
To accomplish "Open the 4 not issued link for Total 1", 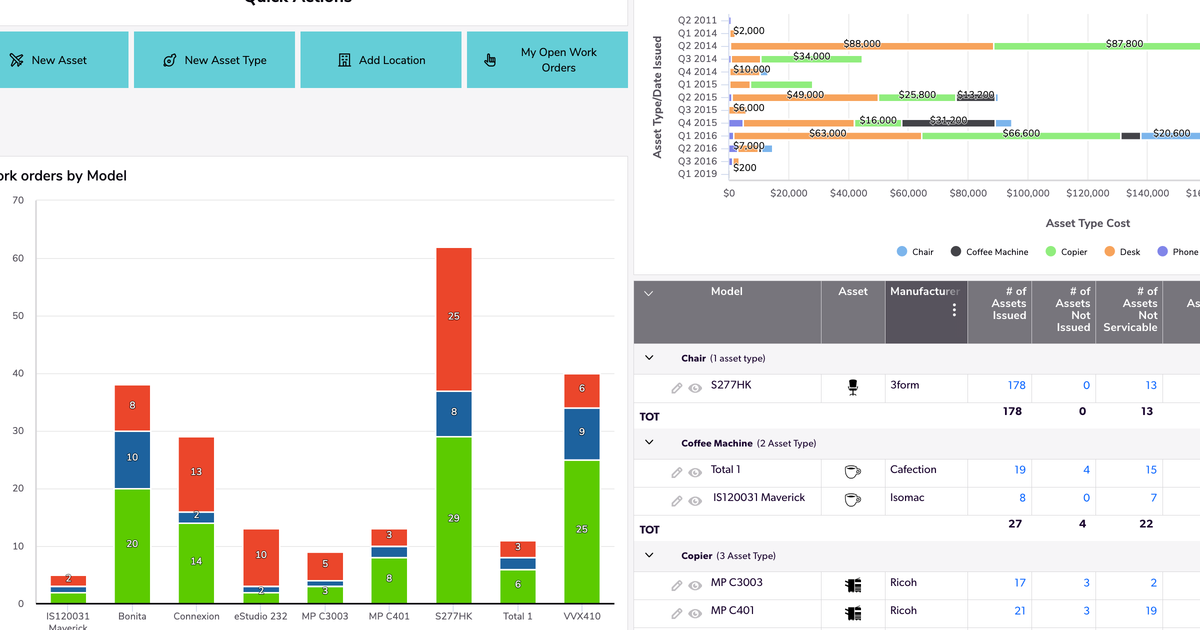I will [1087, 470].
